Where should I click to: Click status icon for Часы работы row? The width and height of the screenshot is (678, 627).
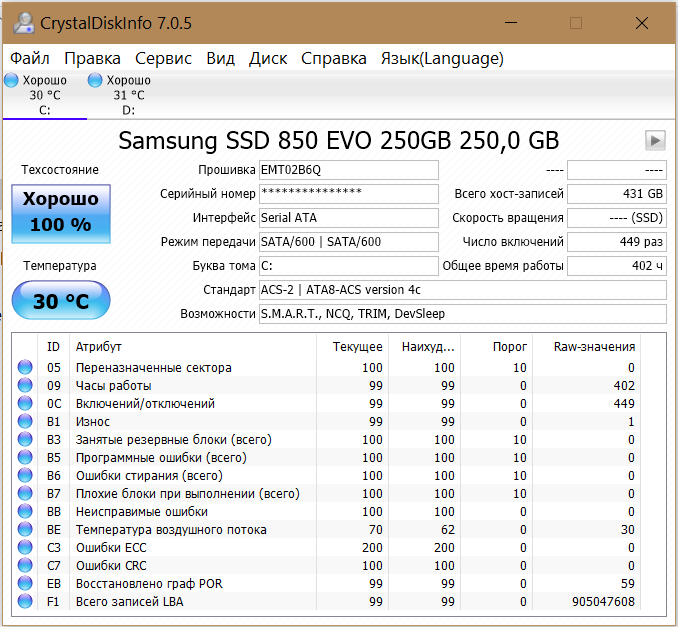point(25,385)
